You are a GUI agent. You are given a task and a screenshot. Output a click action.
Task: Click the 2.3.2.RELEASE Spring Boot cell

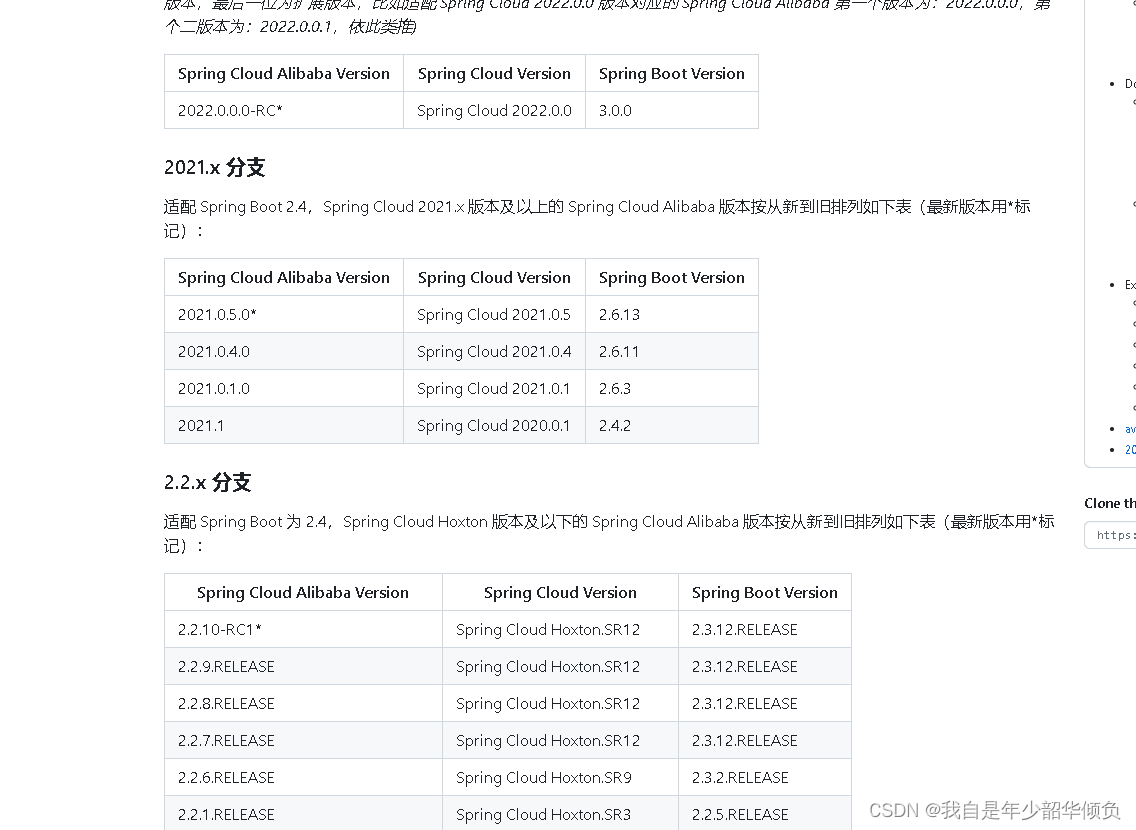click(764, 777)
